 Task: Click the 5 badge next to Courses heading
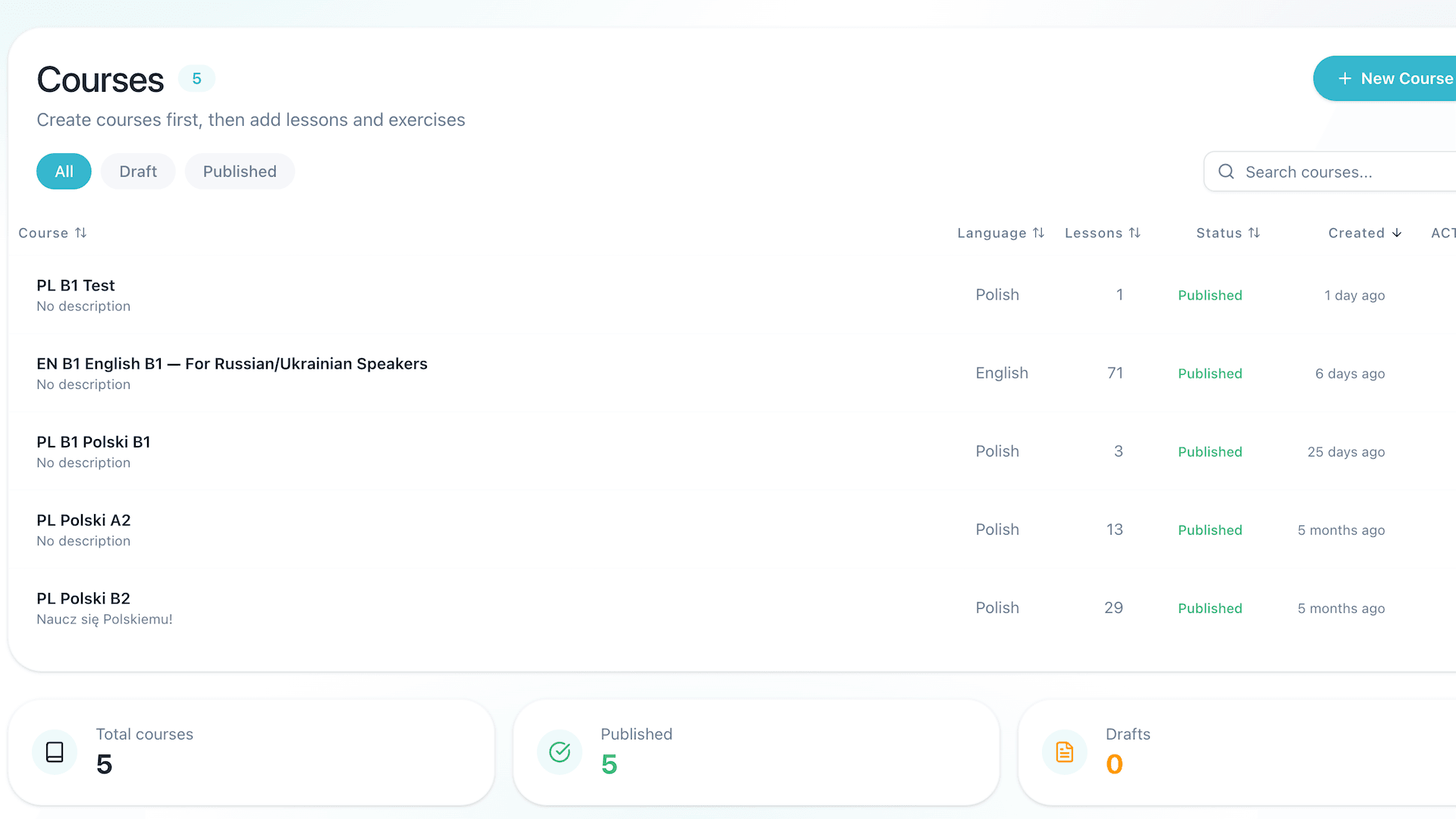coord(196,78)
